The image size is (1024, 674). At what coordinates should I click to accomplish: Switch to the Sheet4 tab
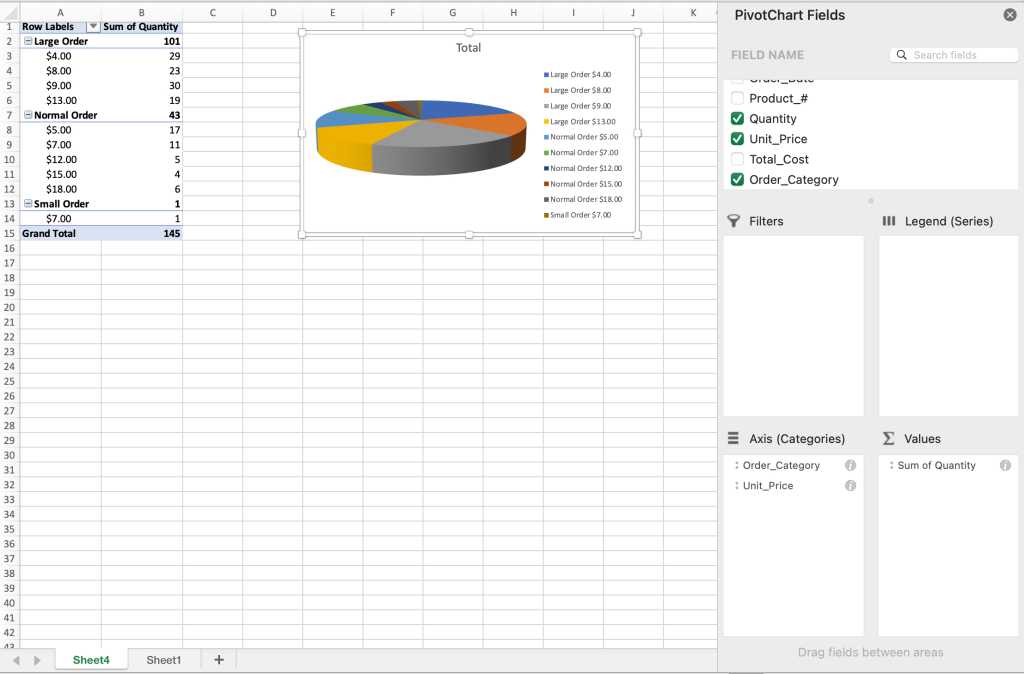tap(91, 660)
